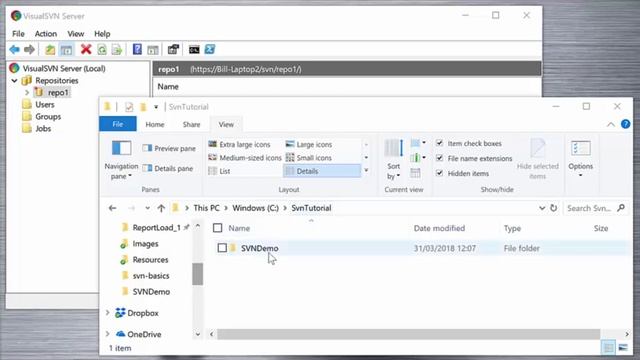This screenshot has height=360, width=640.
Task: Select the SVNDemo folder in file list
Action: click(x=260, y=248)
